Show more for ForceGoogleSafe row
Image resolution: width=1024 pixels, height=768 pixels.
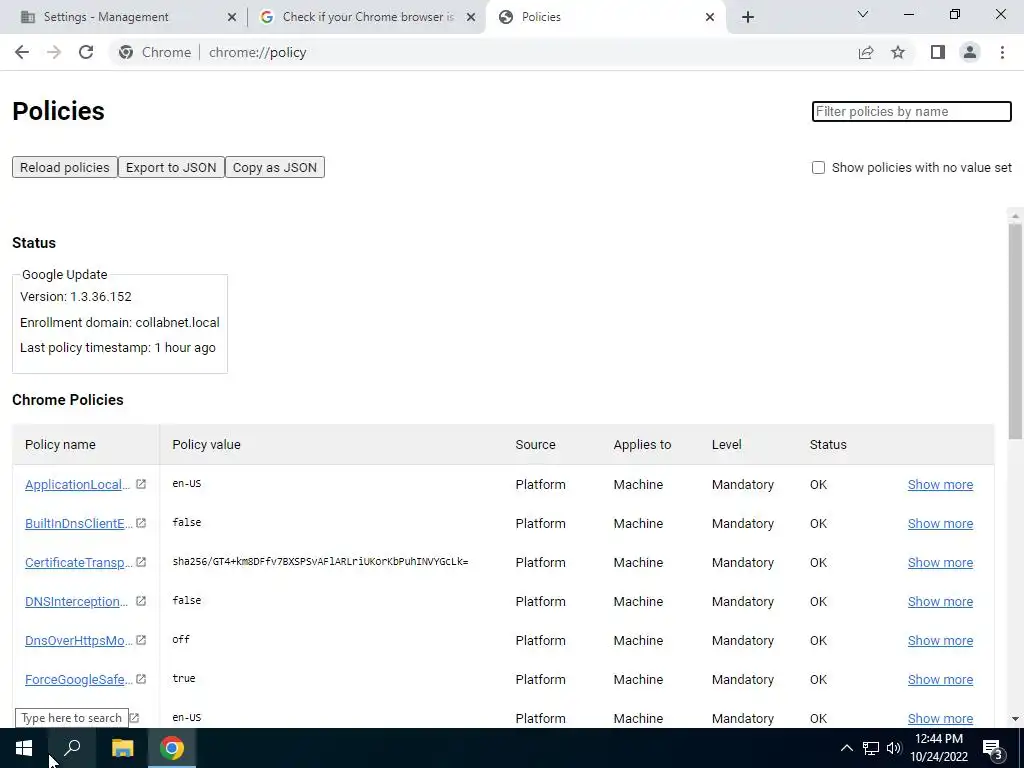coord(940,680)
